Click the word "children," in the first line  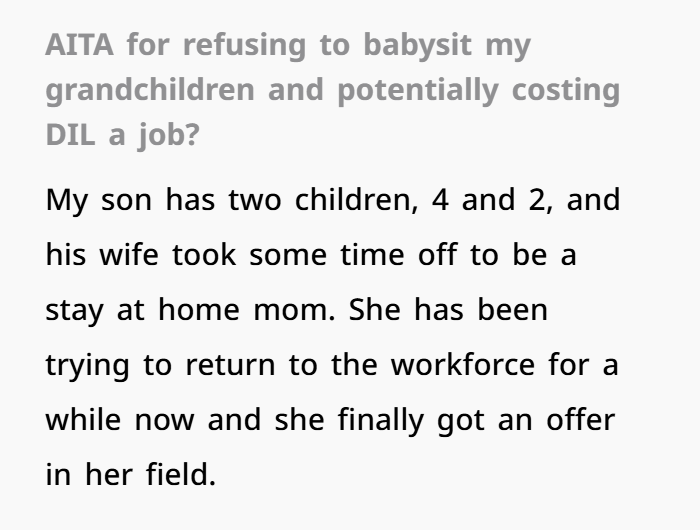click(356, 199)
